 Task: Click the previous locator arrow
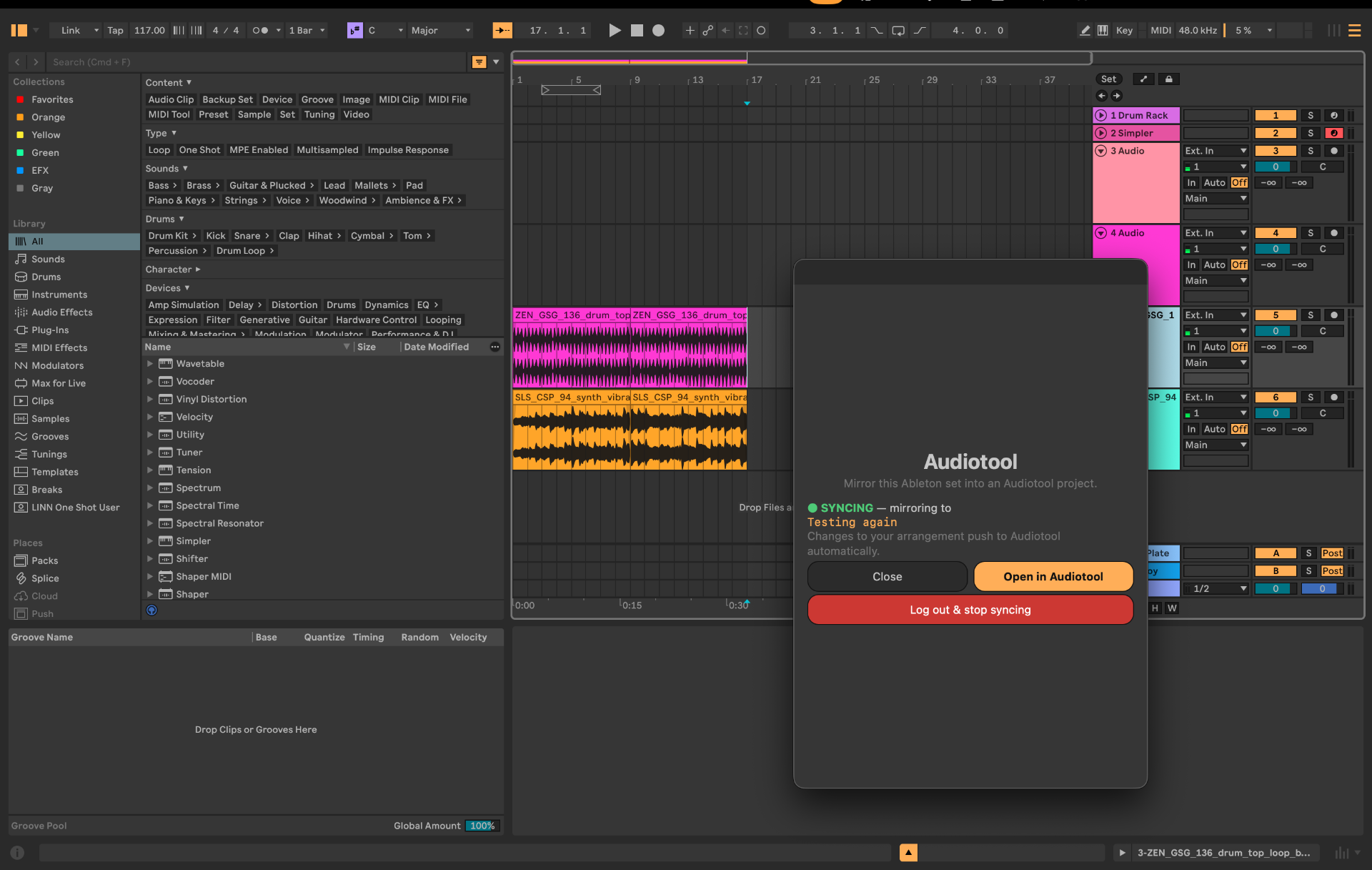1101,96
